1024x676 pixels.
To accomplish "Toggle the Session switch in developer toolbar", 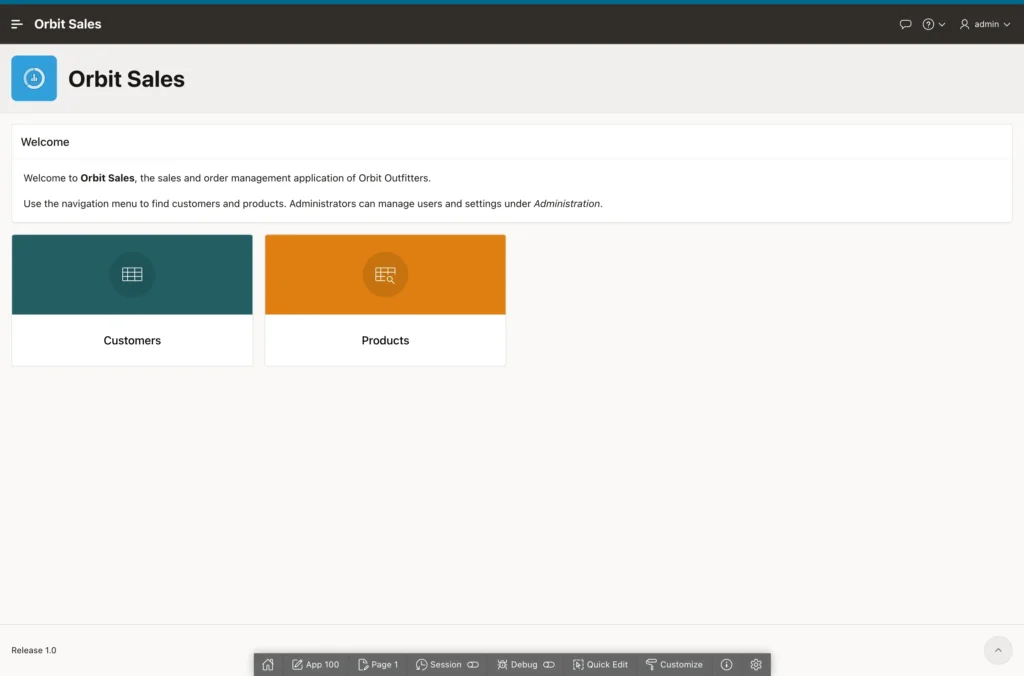I will pyautogui.click(x=473, y=664).
